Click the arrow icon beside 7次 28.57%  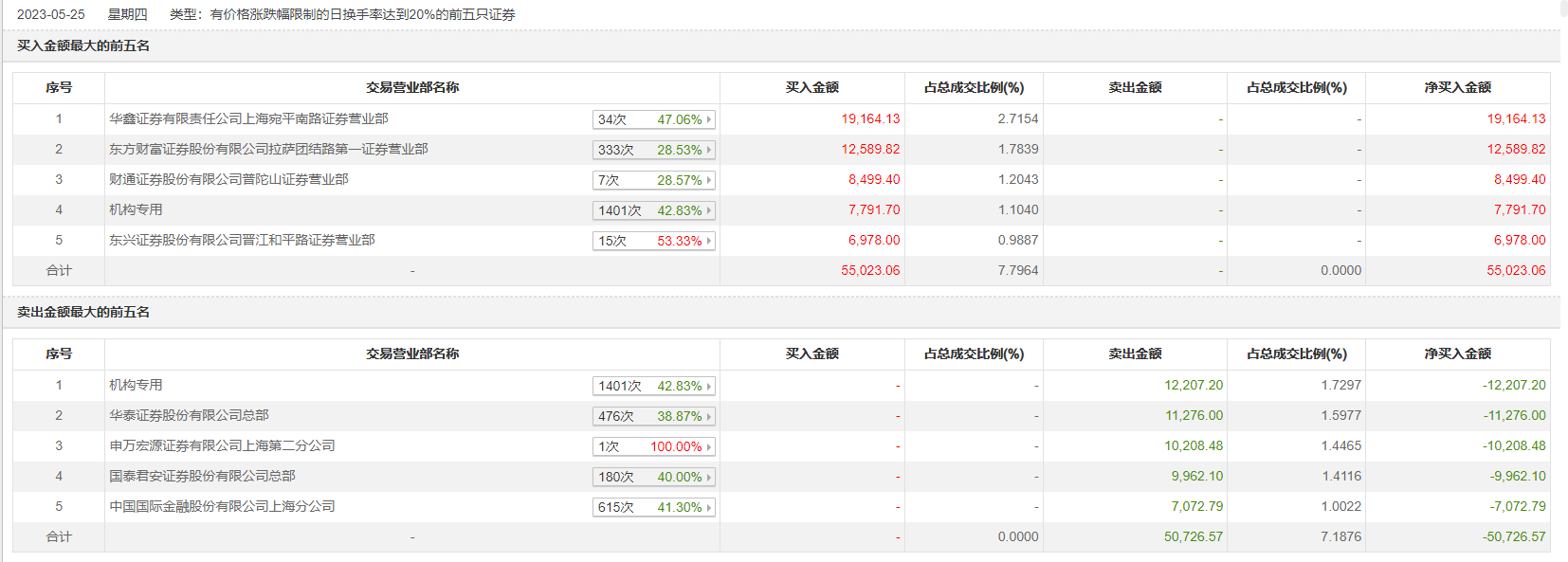pos(708,180)
